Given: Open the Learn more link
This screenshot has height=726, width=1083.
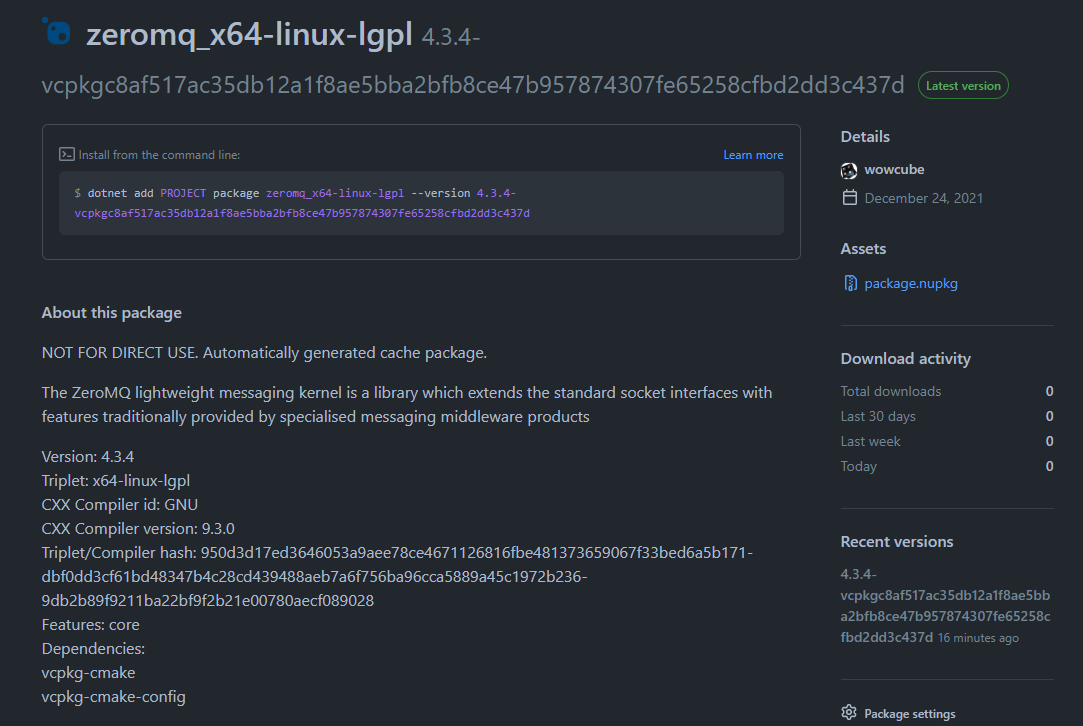Looking at the screenshot, I should click(x=753, y=154).
